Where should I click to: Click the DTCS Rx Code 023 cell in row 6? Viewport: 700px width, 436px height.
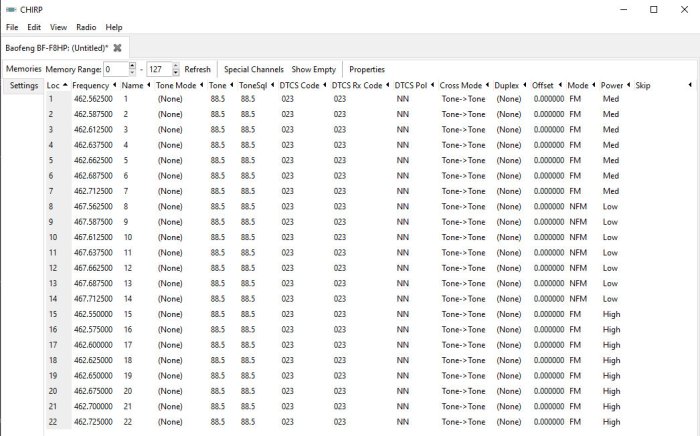[340, 176]
